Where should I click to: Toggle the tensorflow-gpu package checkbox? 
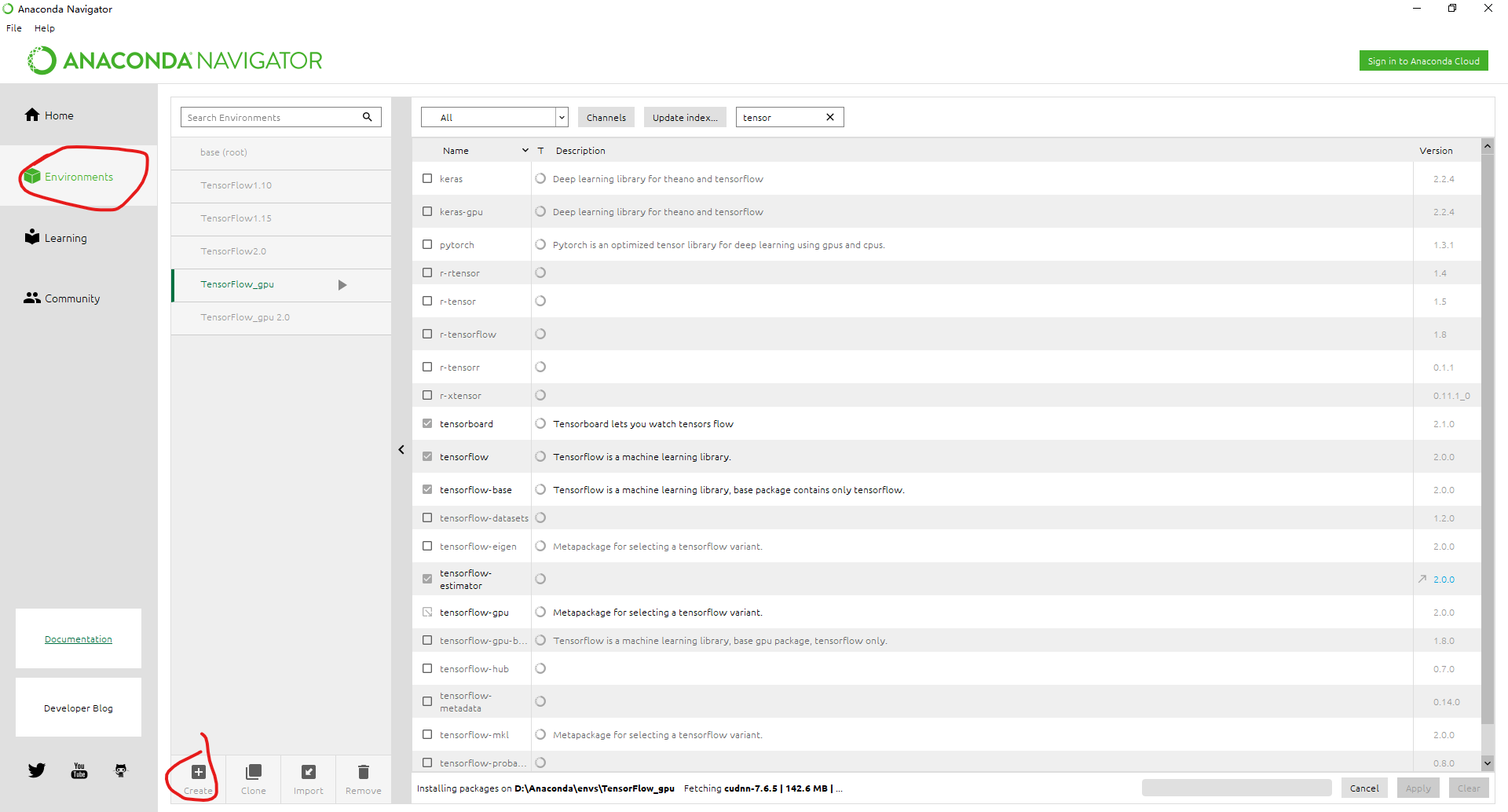[427, 612]
